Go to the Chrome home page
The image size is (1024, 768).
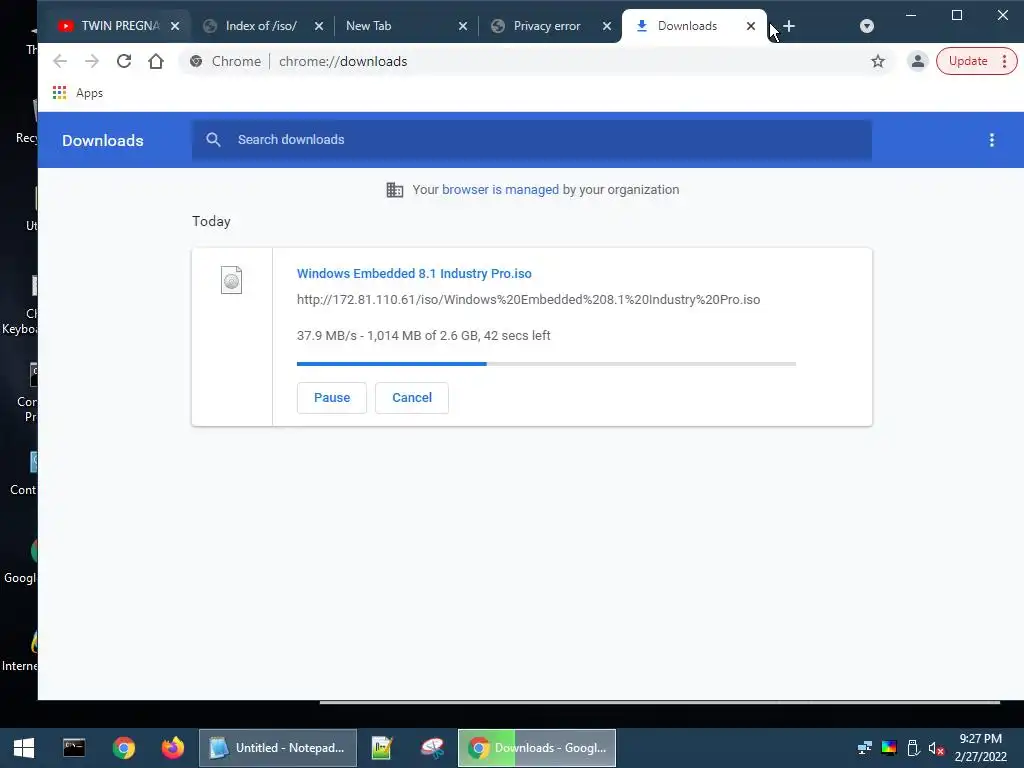pos(155,61)
